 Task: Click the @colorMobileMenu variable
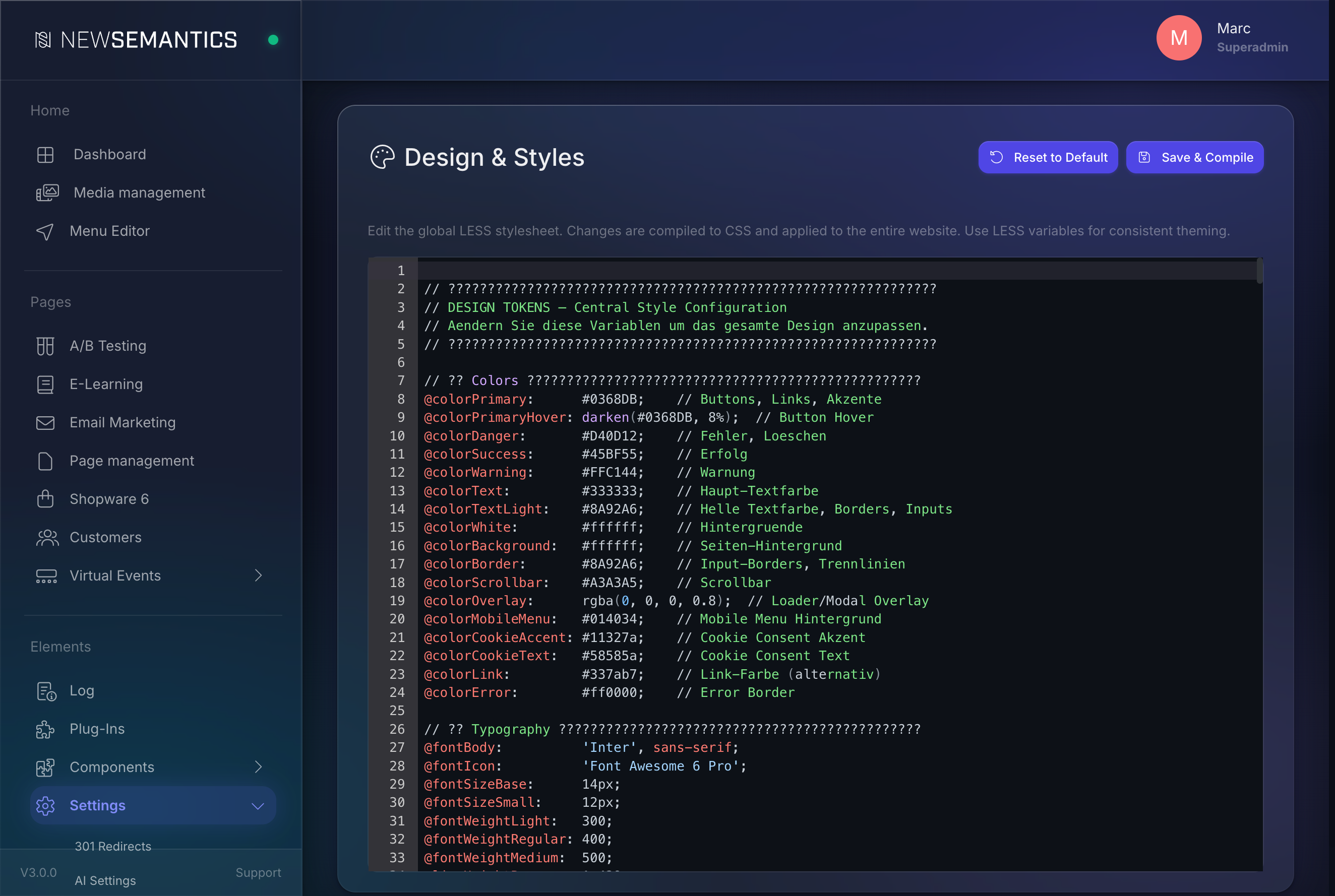point(487,619)
